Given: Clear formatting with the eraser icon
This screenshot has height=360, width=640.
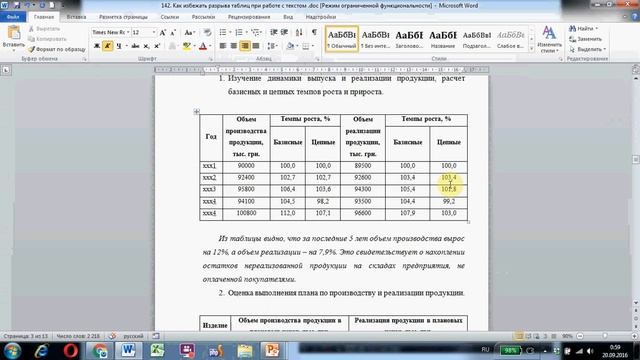Looking at the screenshot, I should click(207, 32).
